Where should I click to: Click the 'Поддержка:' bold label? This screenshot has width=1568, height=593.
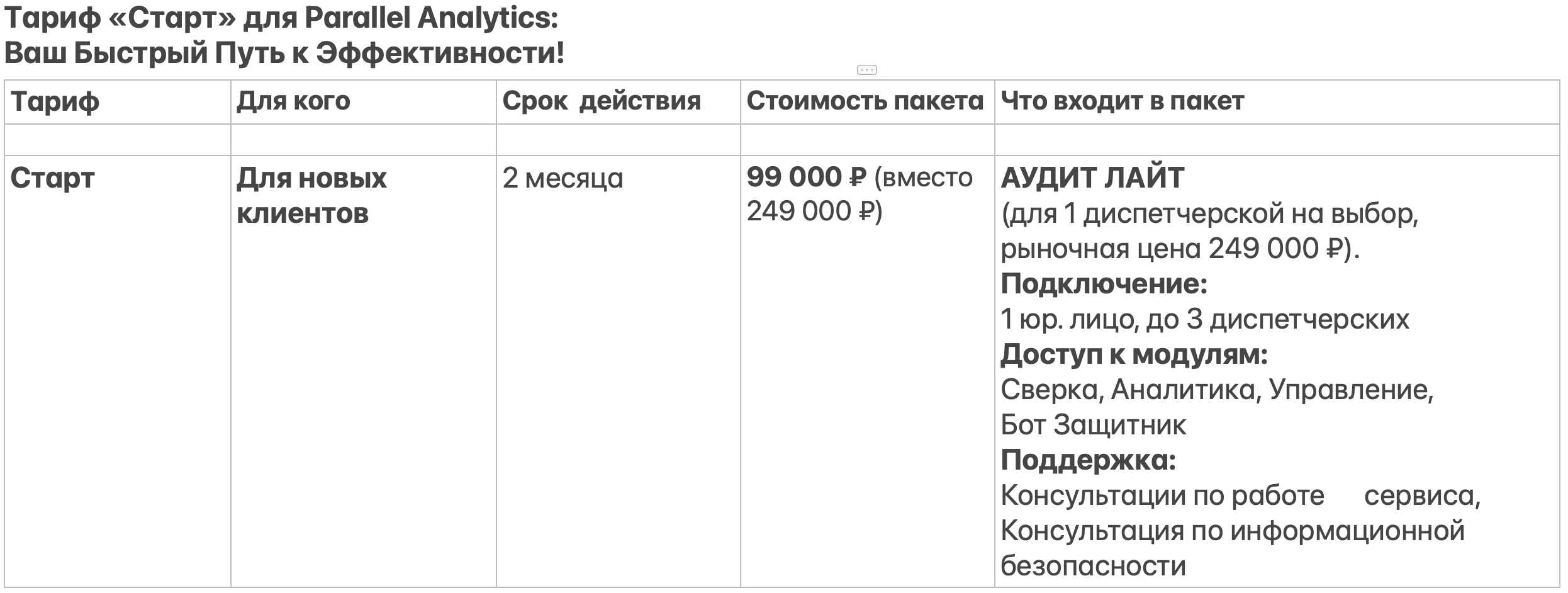click(x=1089, y=461)
